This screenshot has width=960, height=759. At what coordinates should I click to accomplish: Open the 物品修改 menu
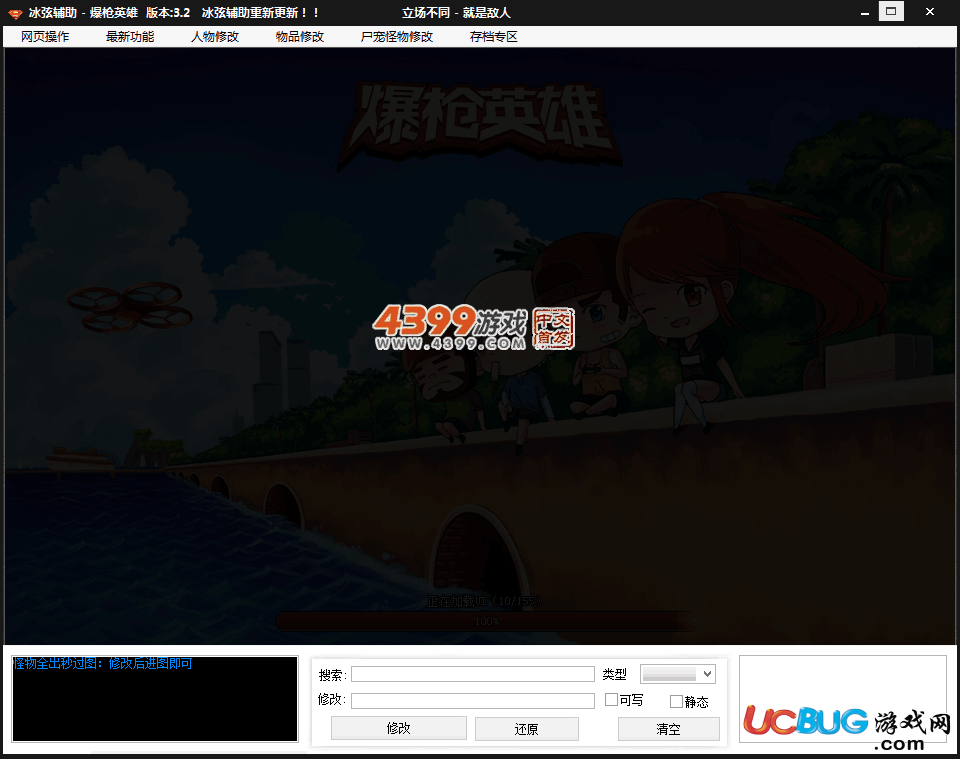point(300,37)
